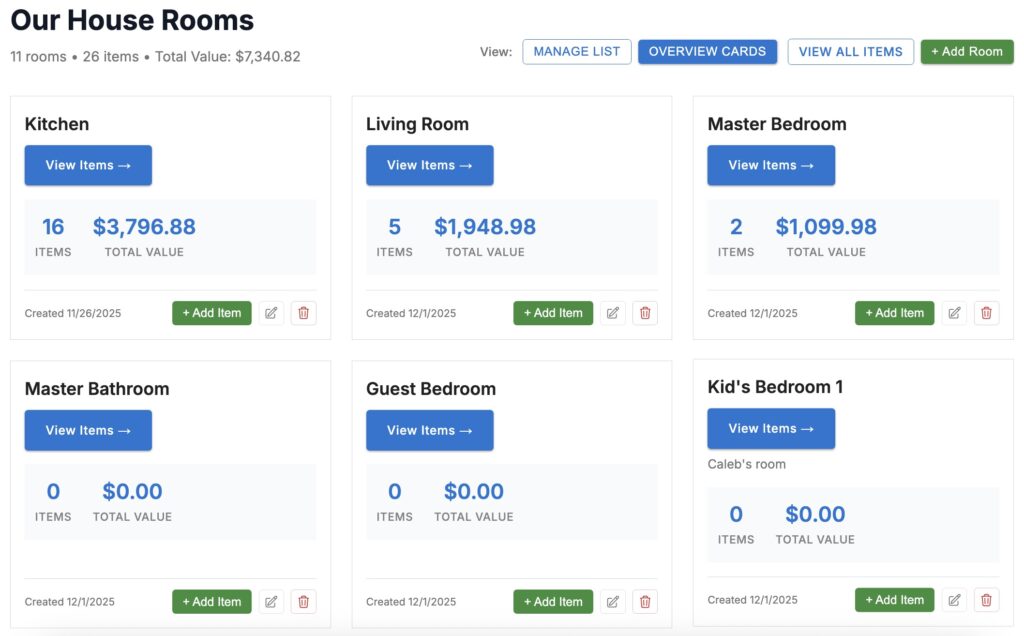Click View Items on Master Bedroom

(x=771, y=165)
